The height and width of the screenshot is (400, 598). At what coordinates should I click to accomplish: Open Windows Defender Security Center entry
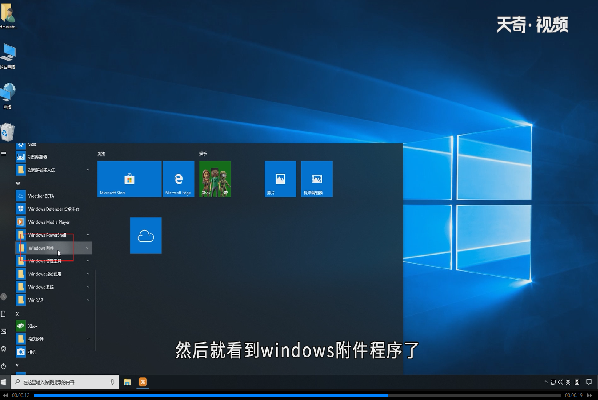(x=53, y=209)
